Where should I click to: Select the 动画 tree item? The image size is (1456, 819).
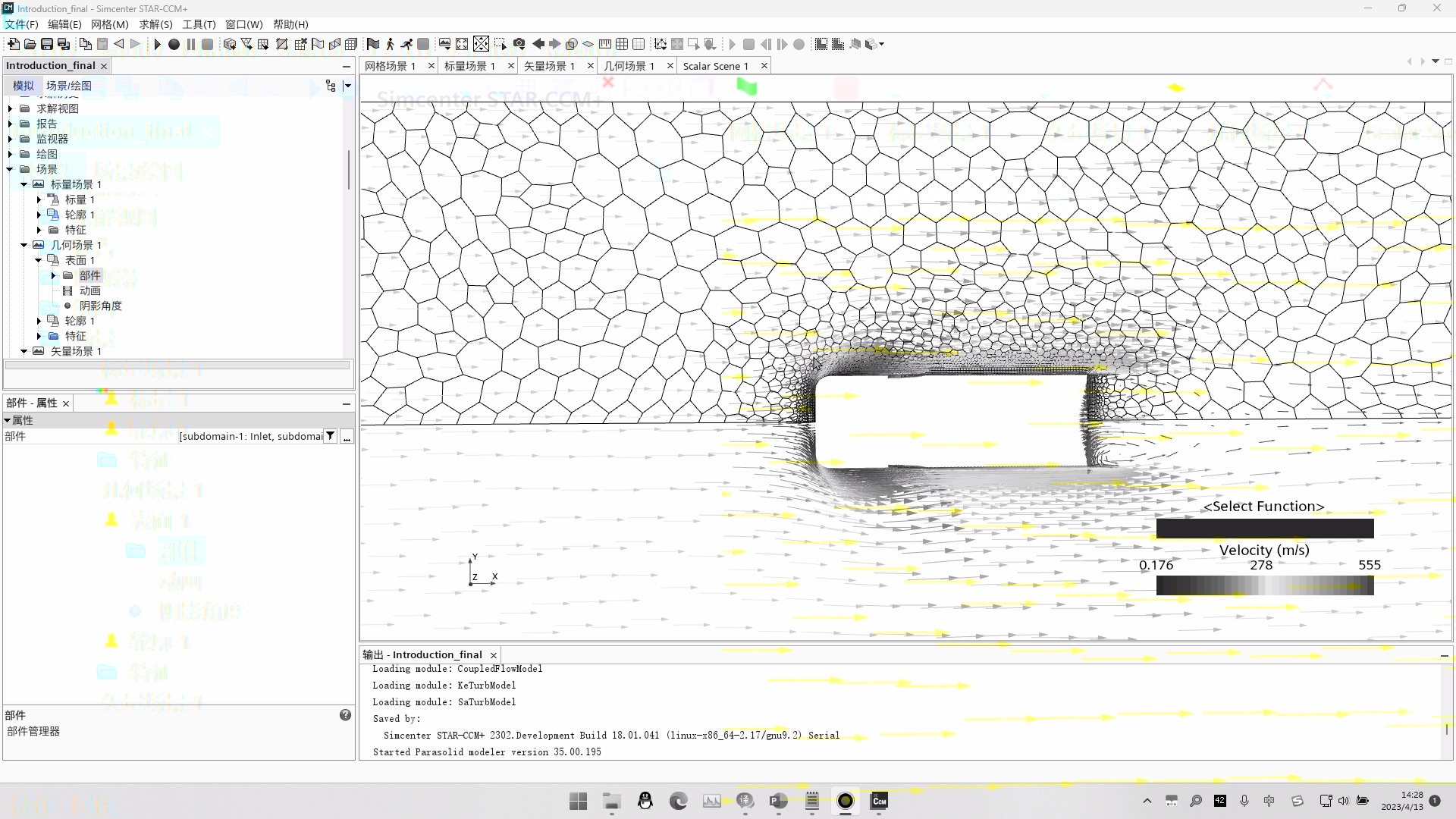89,290
